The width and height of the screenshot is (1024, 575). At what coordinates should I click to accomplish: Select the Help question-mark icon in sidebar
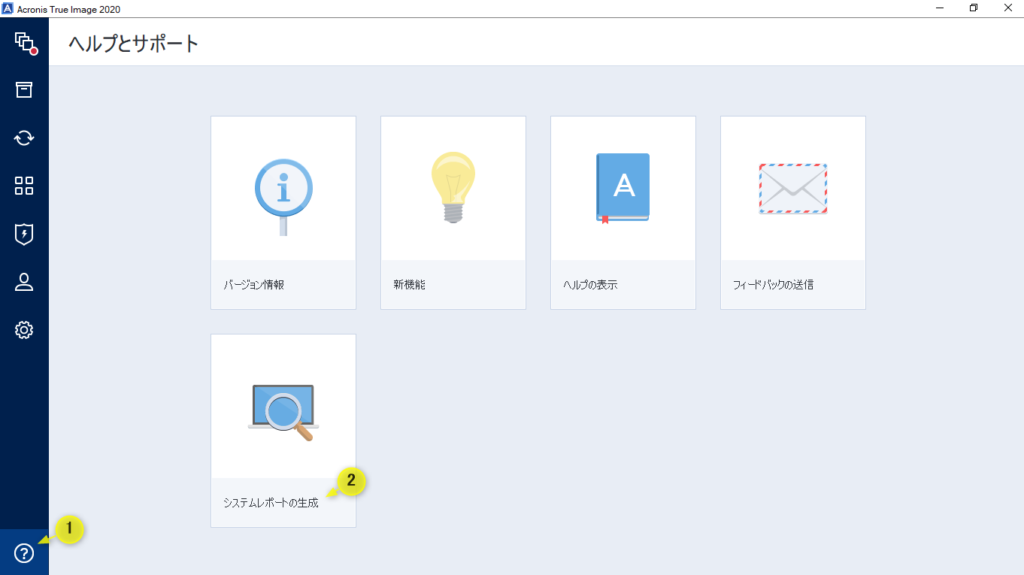(24, 553)
